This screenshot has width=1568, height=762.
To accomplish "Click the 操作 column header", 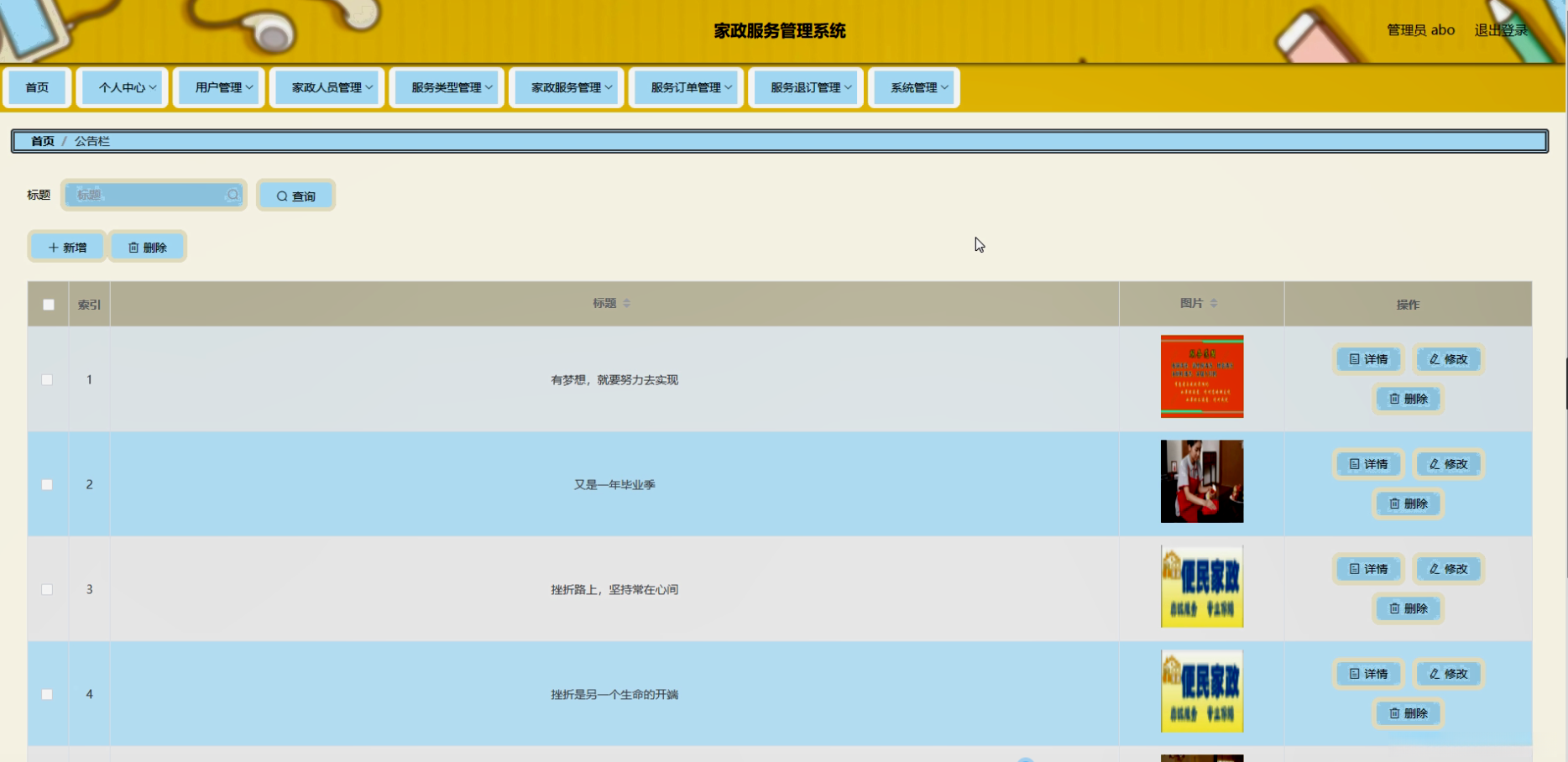I will click(1408, 305).
